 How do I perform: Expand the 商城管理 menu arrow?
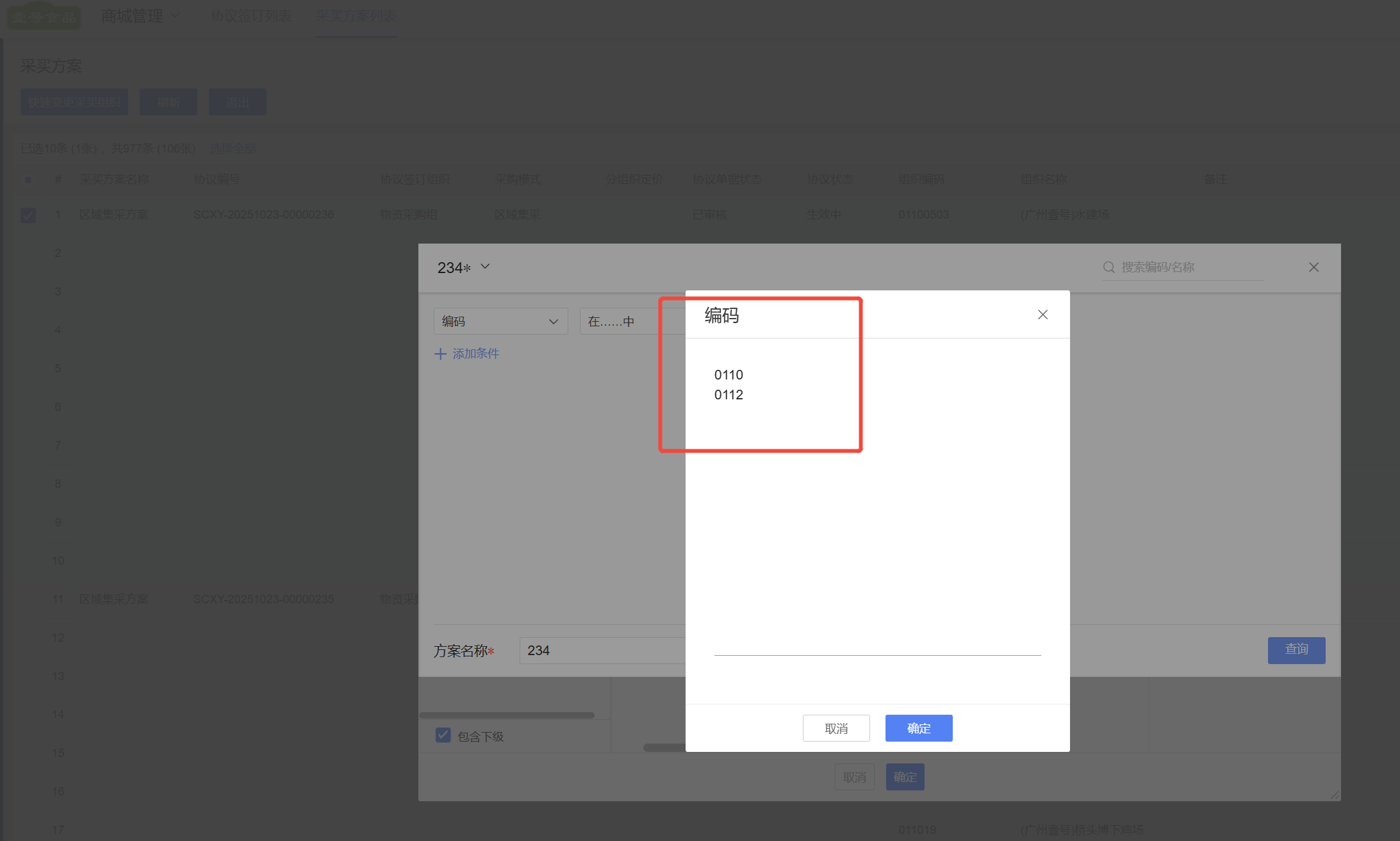click(175, 16)
